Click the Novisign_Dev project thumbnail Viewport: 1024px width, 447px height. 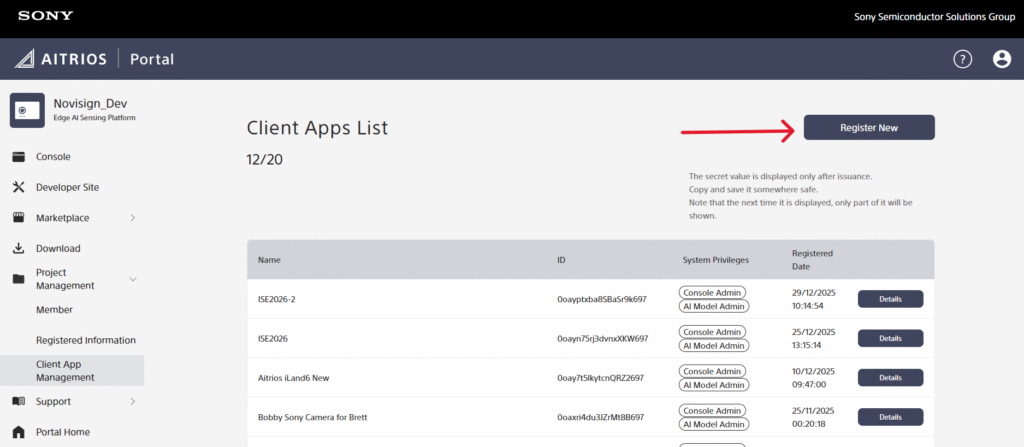click(x=27, y=110)
